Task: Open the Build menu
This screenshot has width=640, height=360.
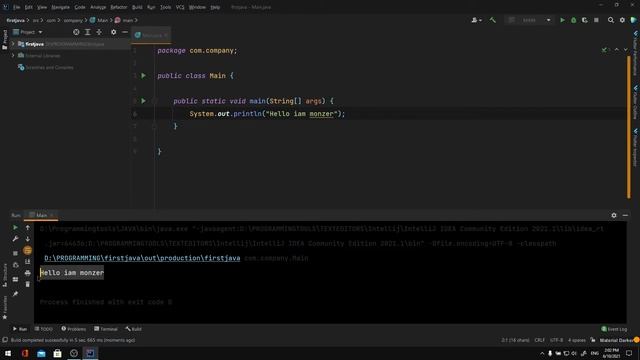Action: [137, 7]
